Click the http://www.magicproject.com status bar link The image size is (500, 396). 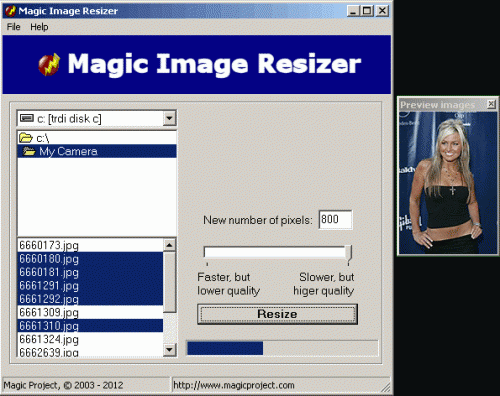(x=234, y=385)
